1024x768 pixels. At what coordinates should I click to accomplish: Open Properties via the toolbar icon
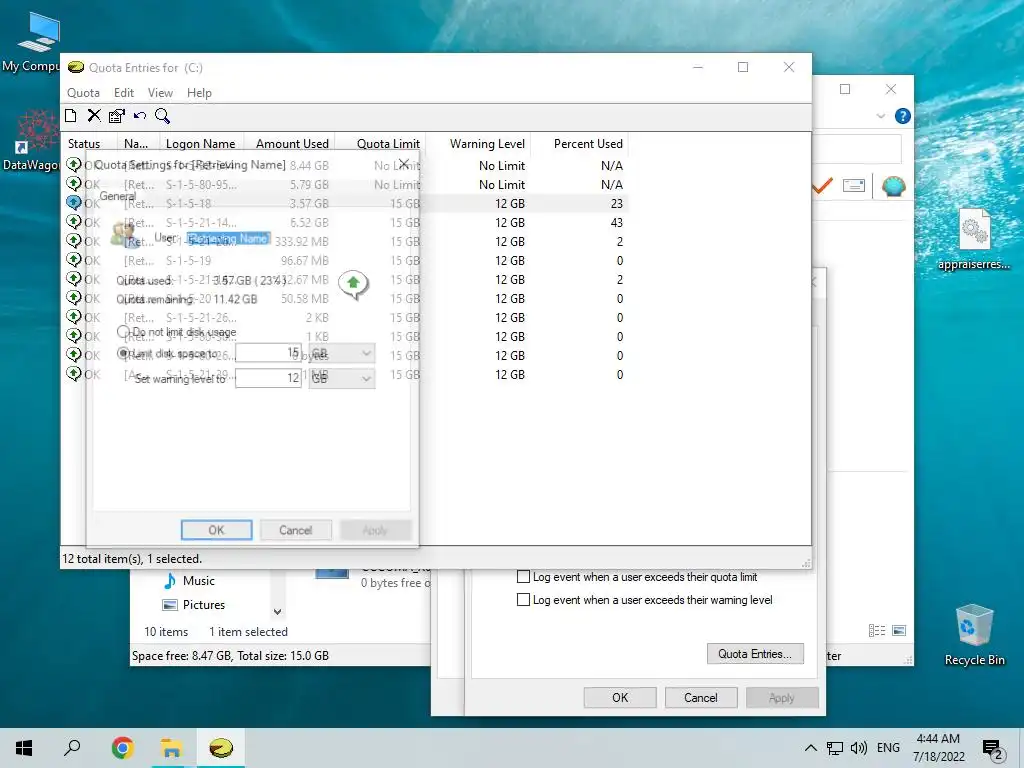117,116
